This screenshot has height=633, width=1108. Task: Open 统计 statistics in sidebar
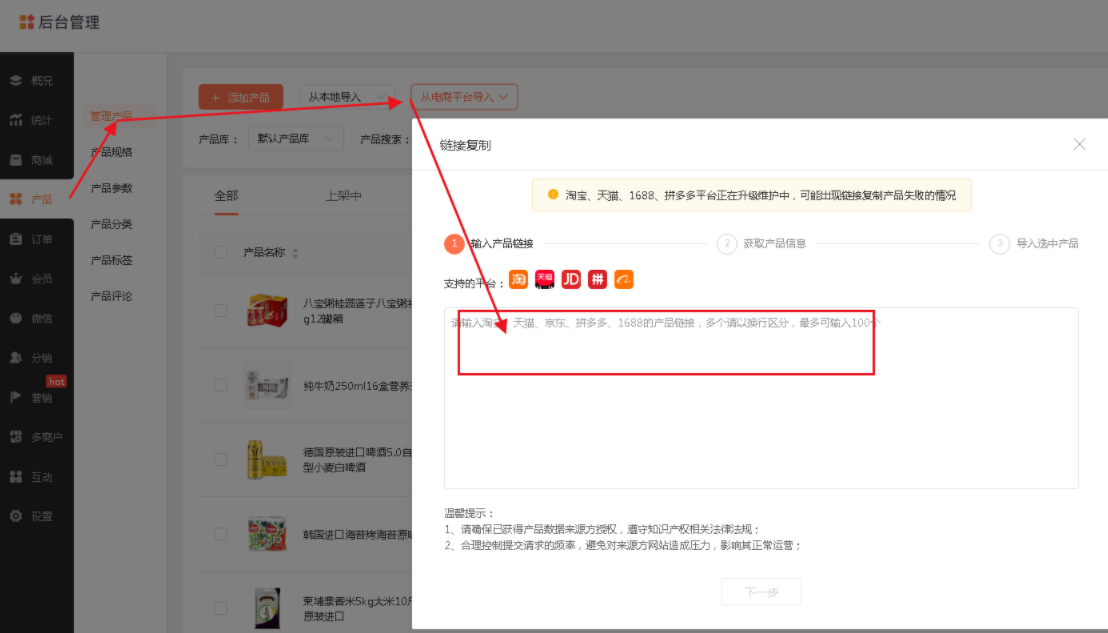coord(41,120)
